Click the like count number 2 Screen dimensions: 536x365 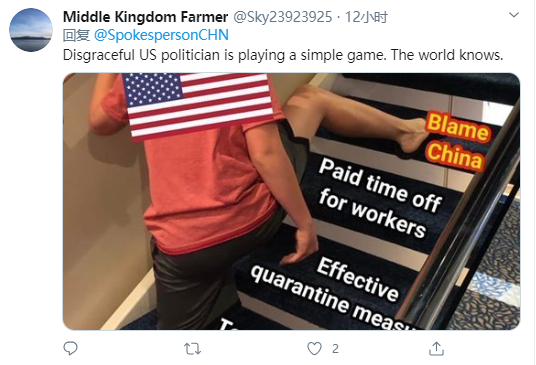(335, 349)
